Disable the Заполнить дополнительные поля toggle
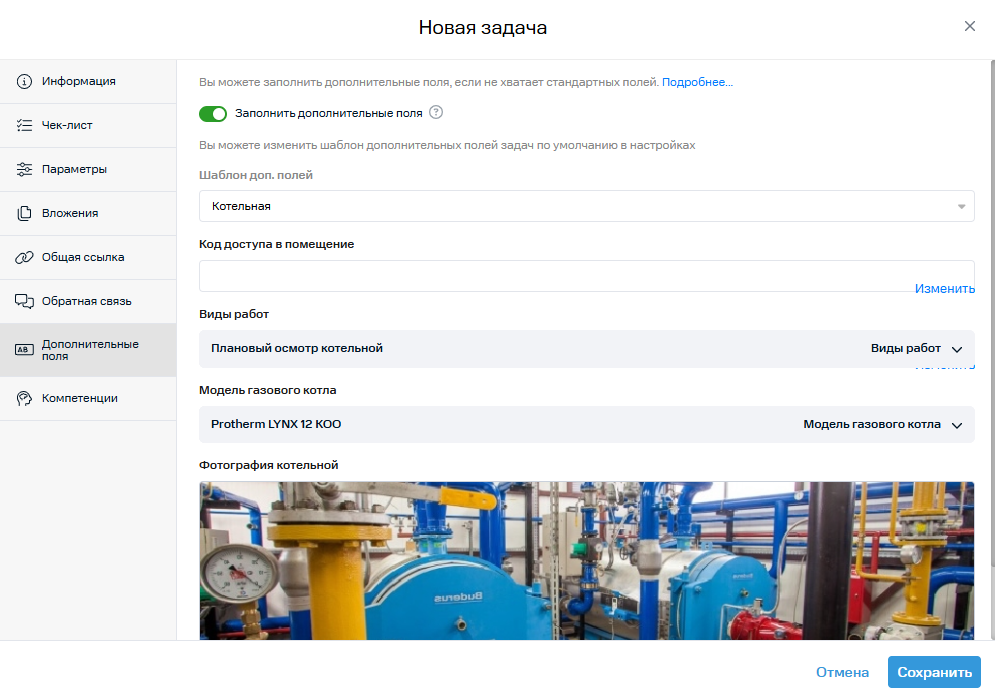 (213, 114)
